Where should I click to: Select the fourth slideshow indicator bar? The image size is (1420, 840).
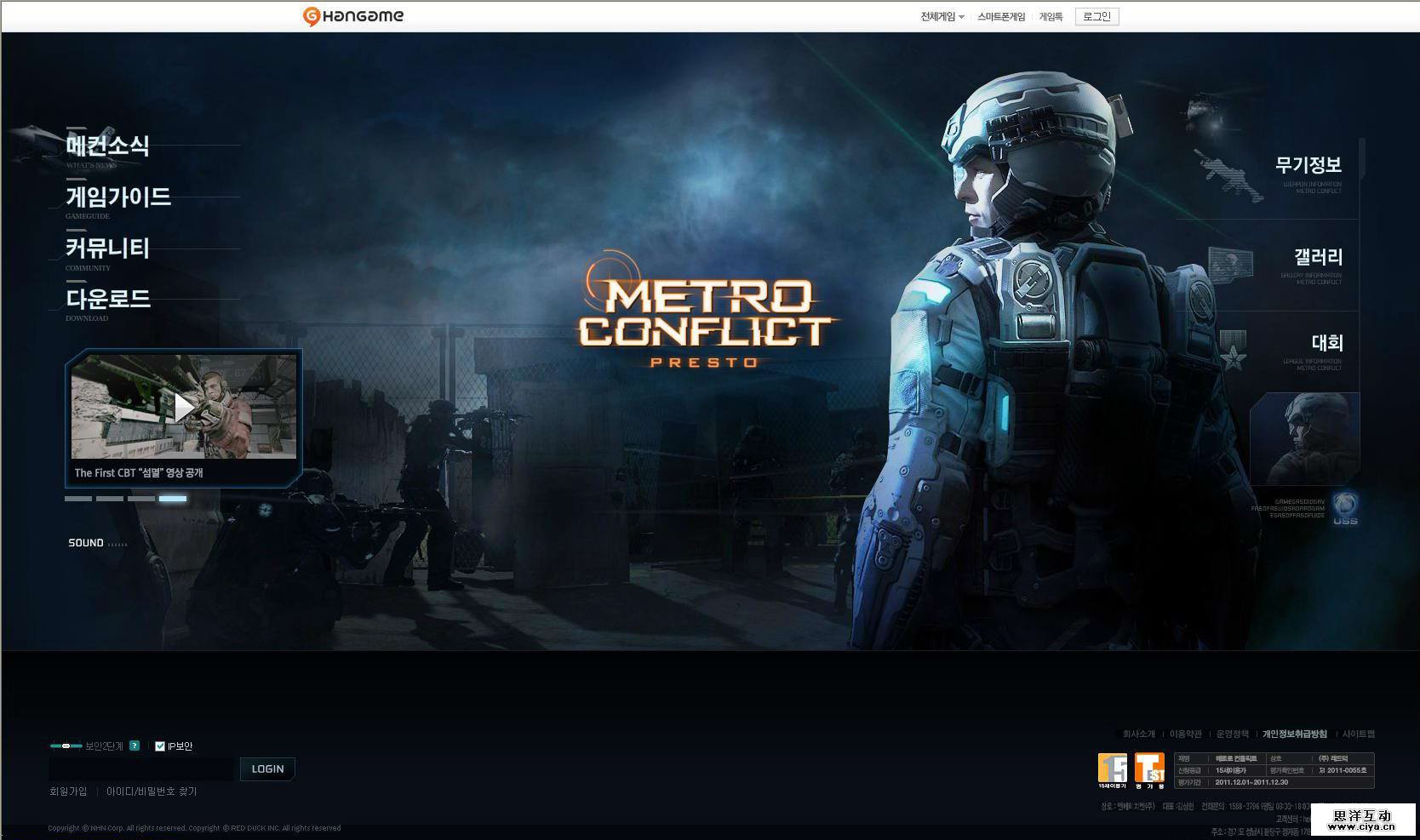(173, 499)
